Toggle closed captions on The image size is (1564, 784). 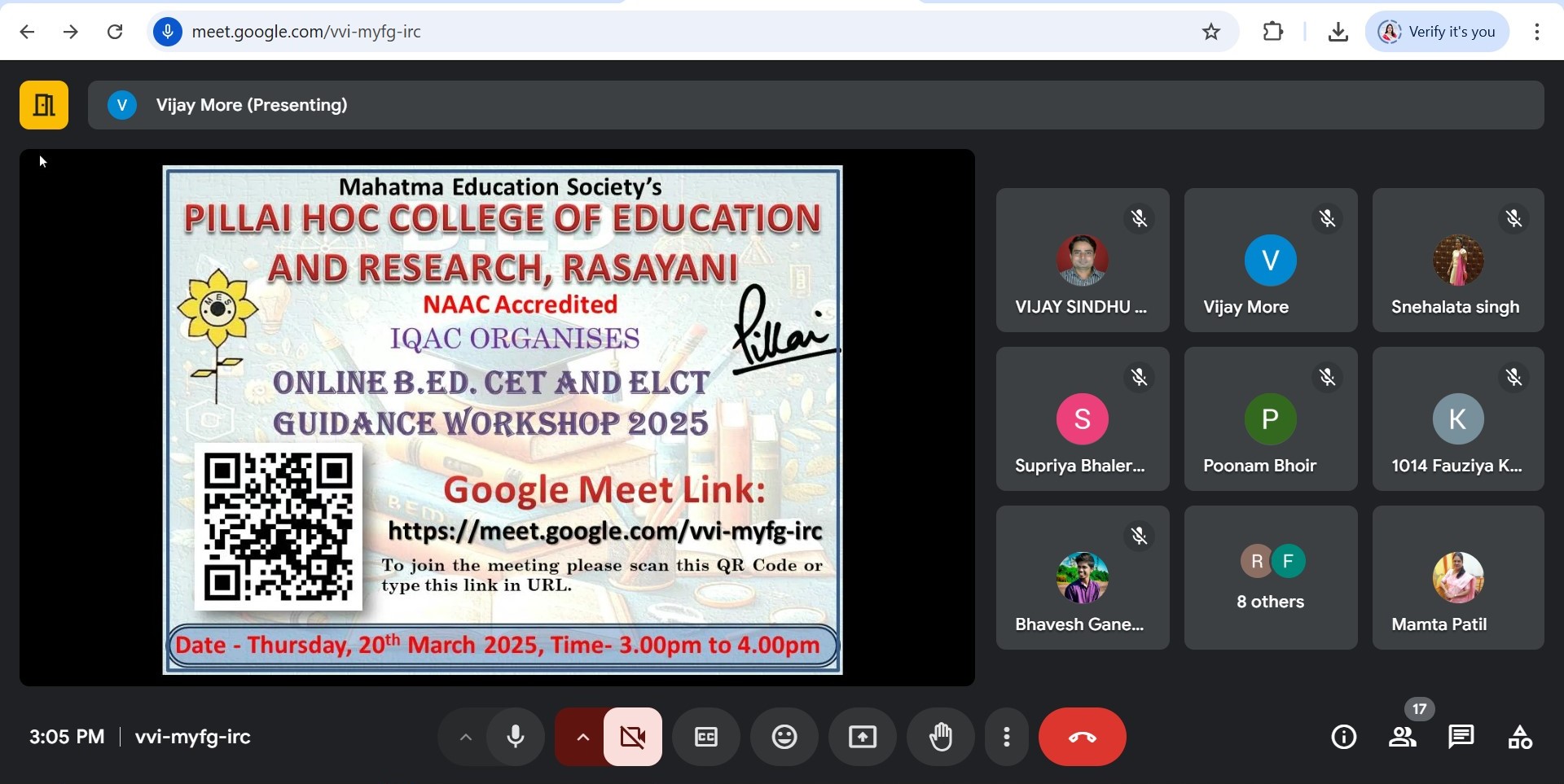[705, 738]
